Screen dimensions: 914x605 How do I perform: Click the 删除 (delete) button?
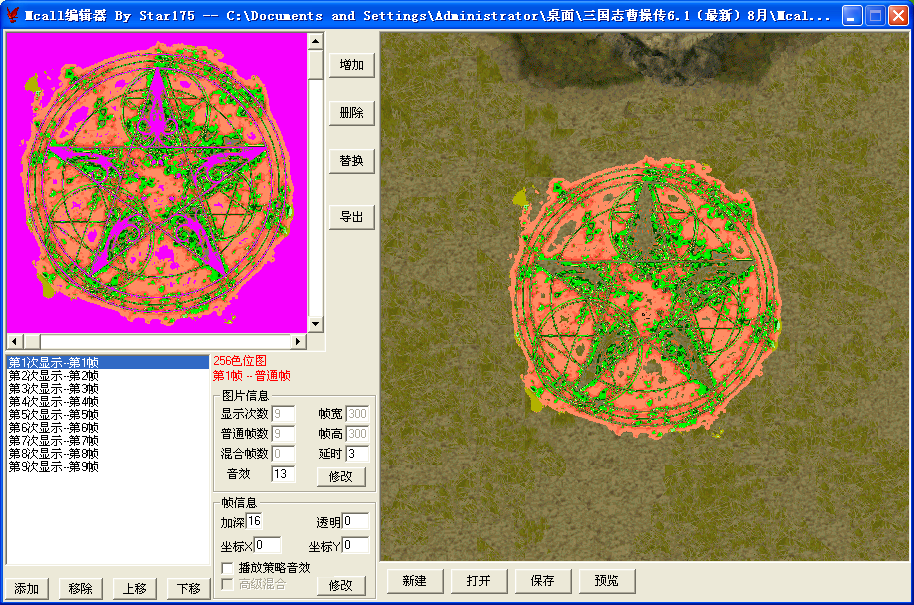tap(351, 112)
